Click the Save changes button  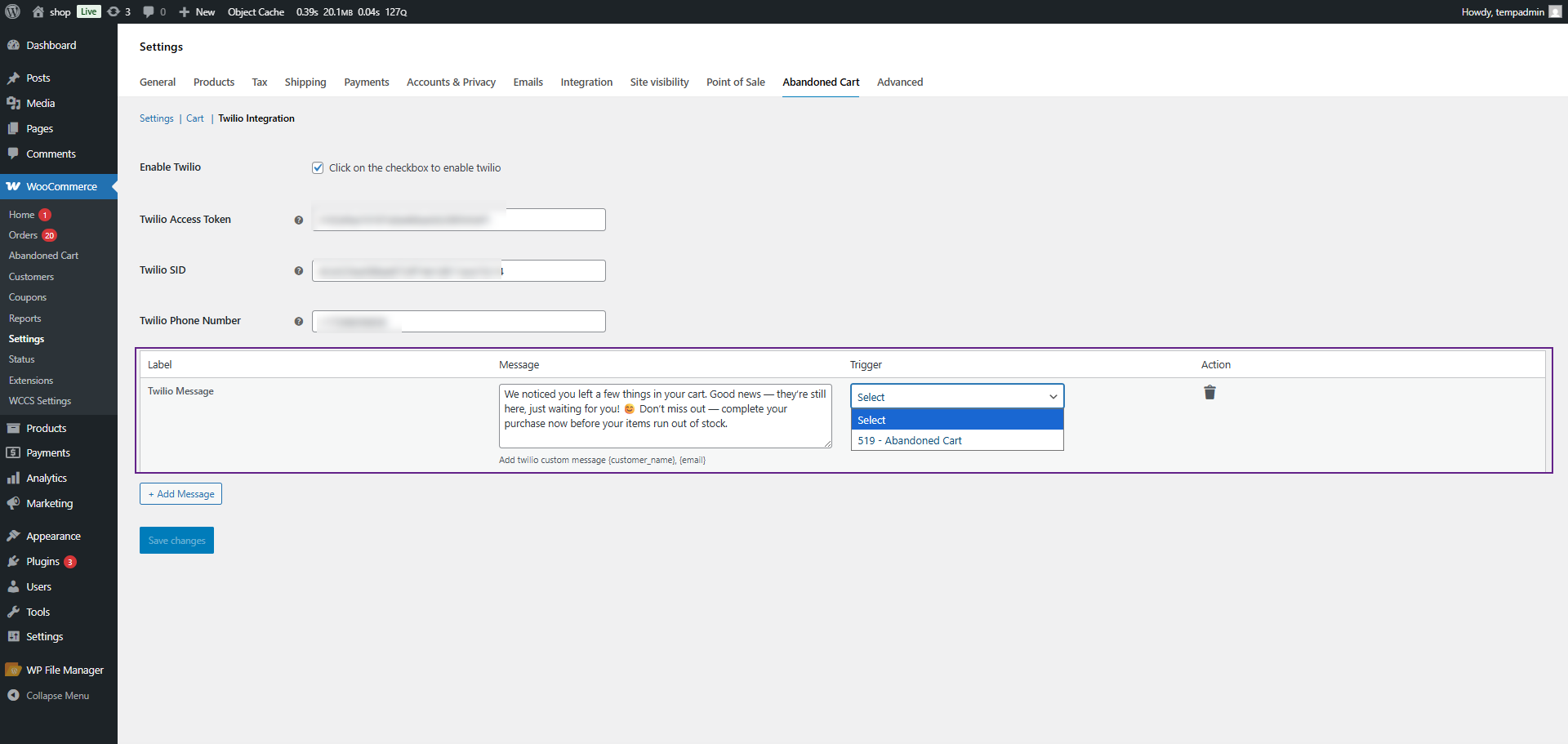click(x=176, y=540)
